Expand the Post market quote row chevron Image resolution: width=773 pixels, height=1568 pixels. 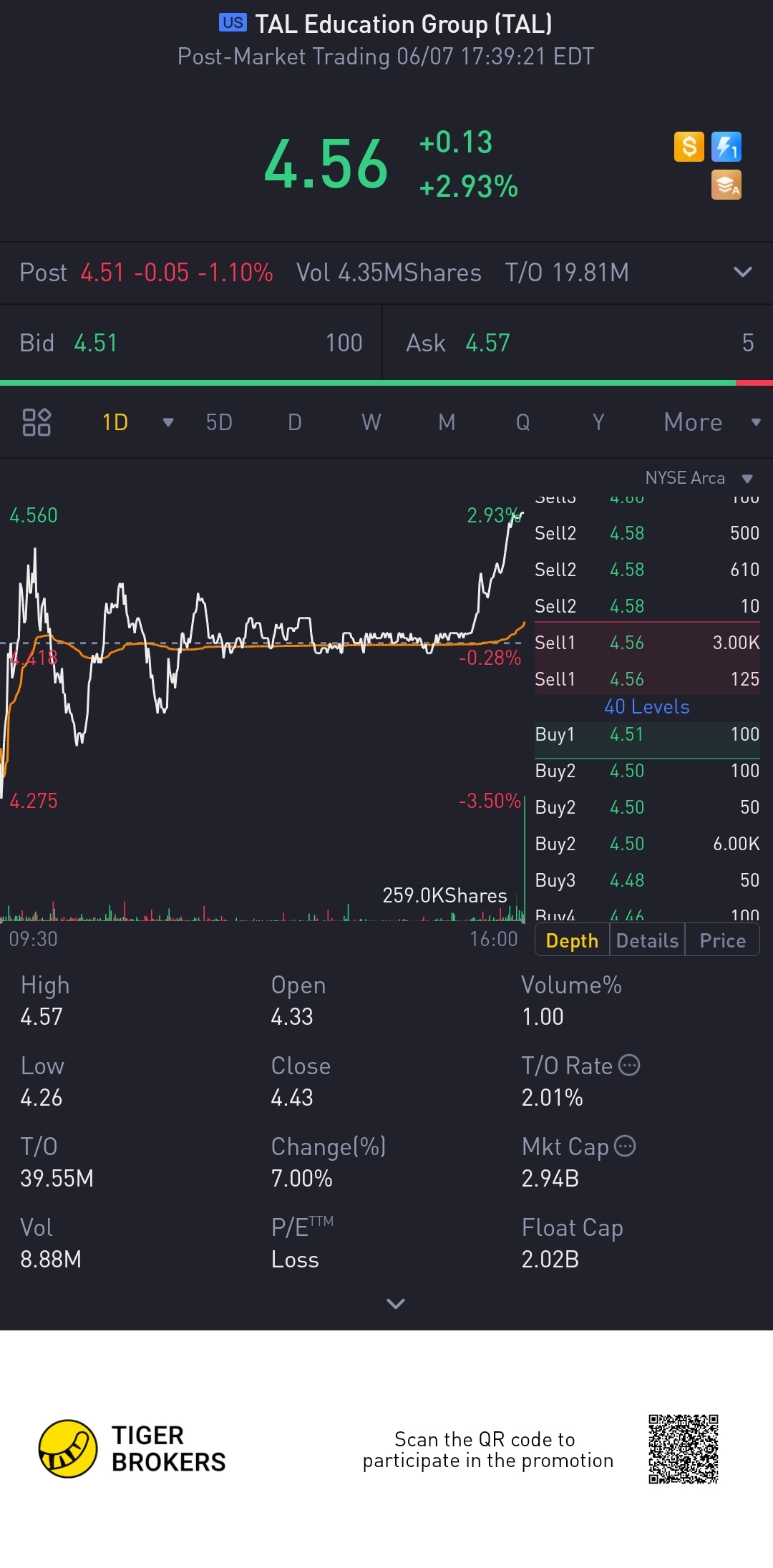(x=743, y=272)
